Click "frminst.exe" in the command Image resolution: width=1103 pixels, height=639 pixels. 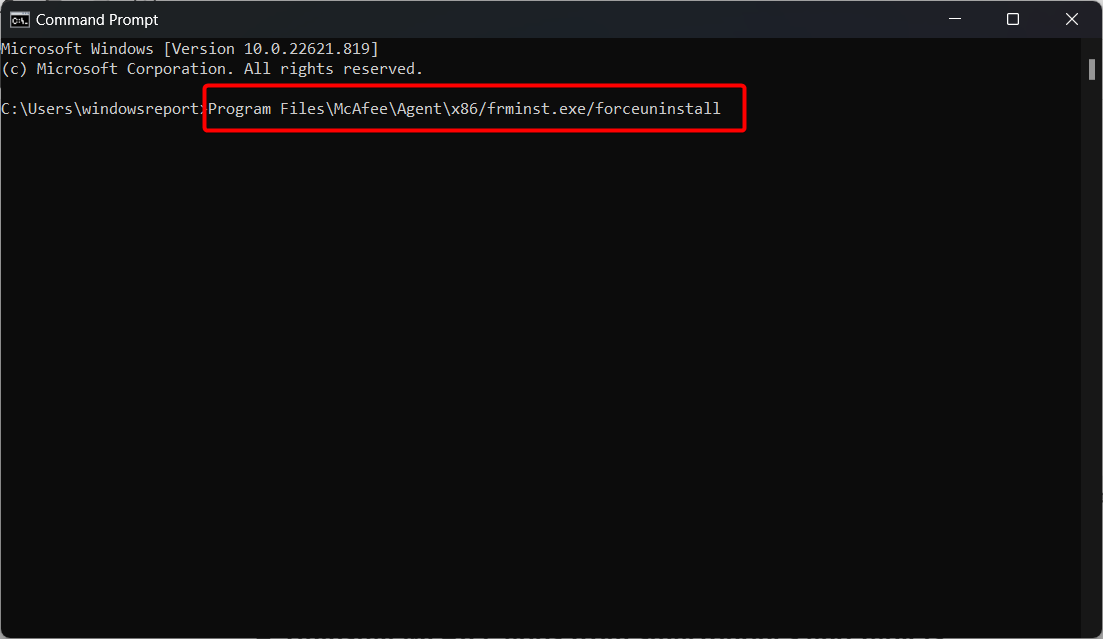click(537, 109)
